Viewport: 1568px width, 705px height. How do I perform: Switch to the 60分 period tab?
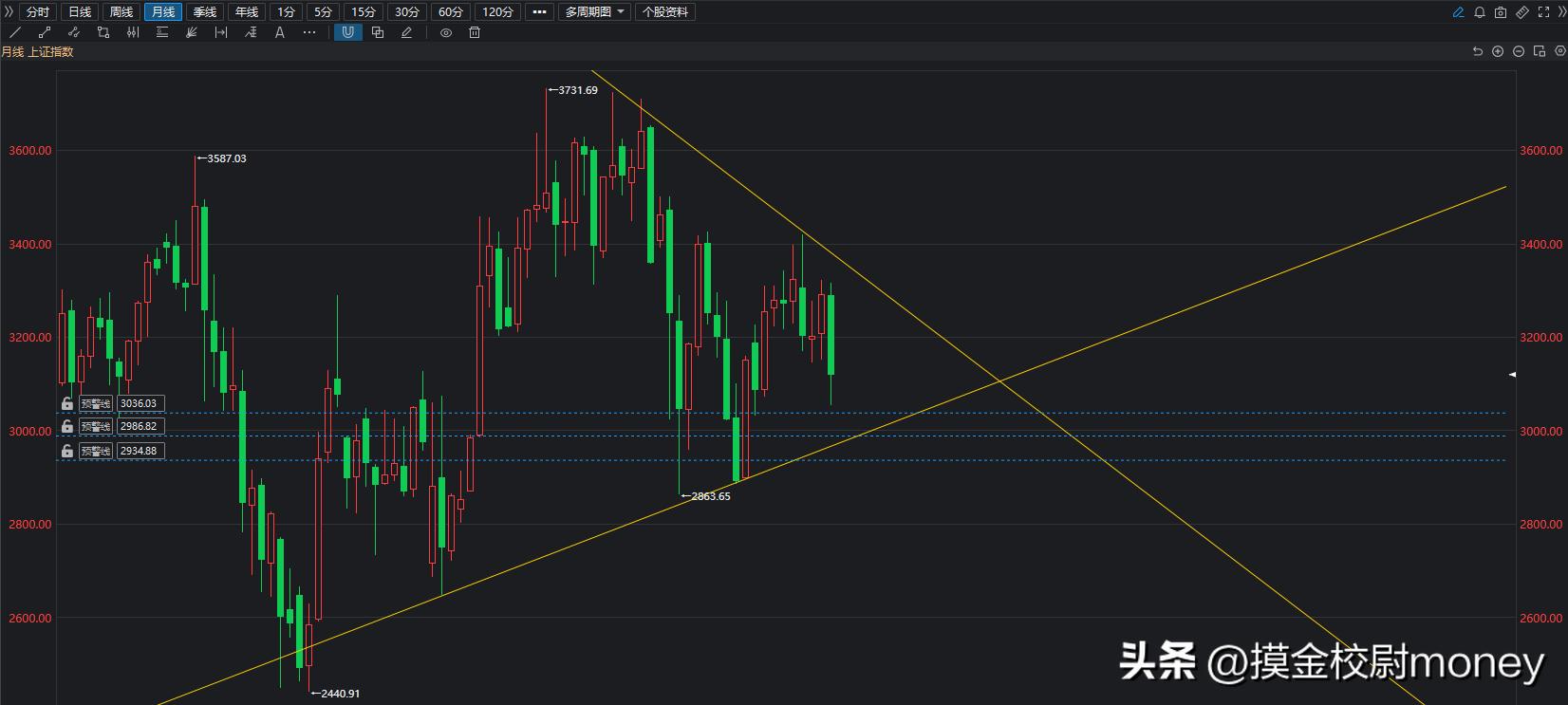pos(451,12)
